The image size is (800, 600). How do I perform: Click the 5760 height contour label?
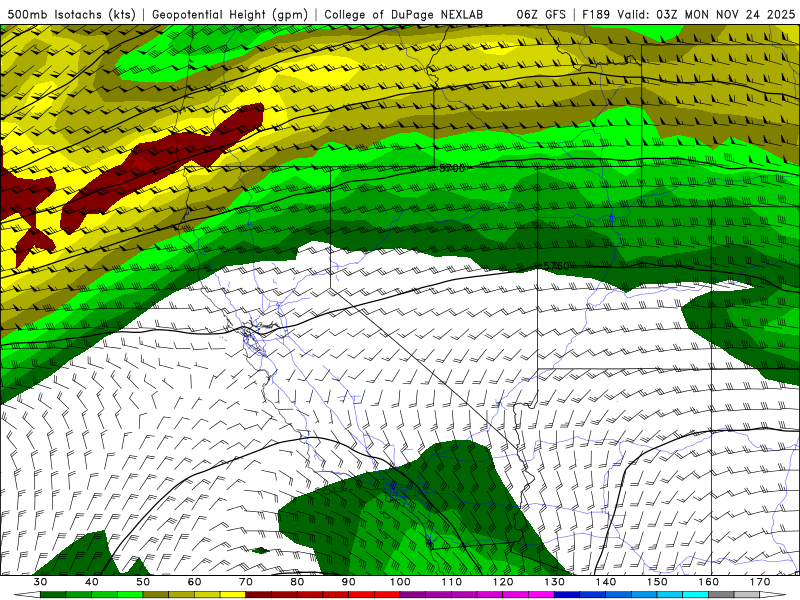pos(556,266)
